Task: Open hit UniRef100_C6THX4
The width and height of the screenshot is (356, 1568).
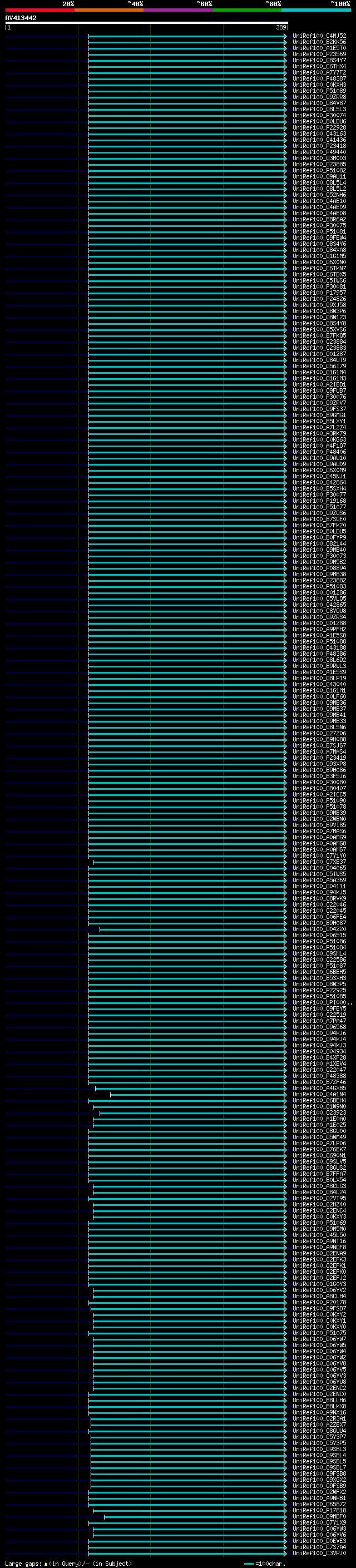Action: (319, 66)
